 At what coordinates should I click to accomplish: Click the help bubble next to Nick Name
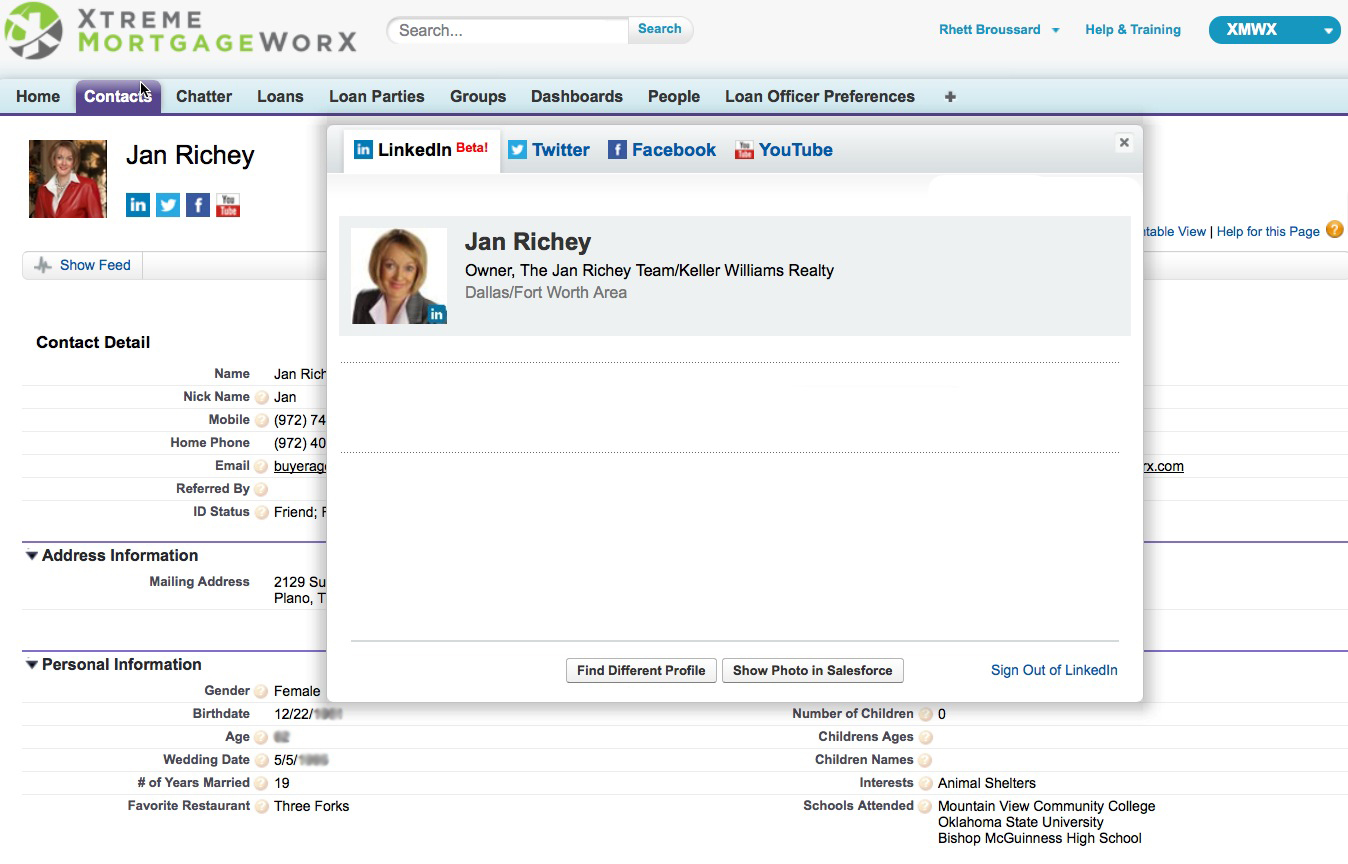(262, 398)
